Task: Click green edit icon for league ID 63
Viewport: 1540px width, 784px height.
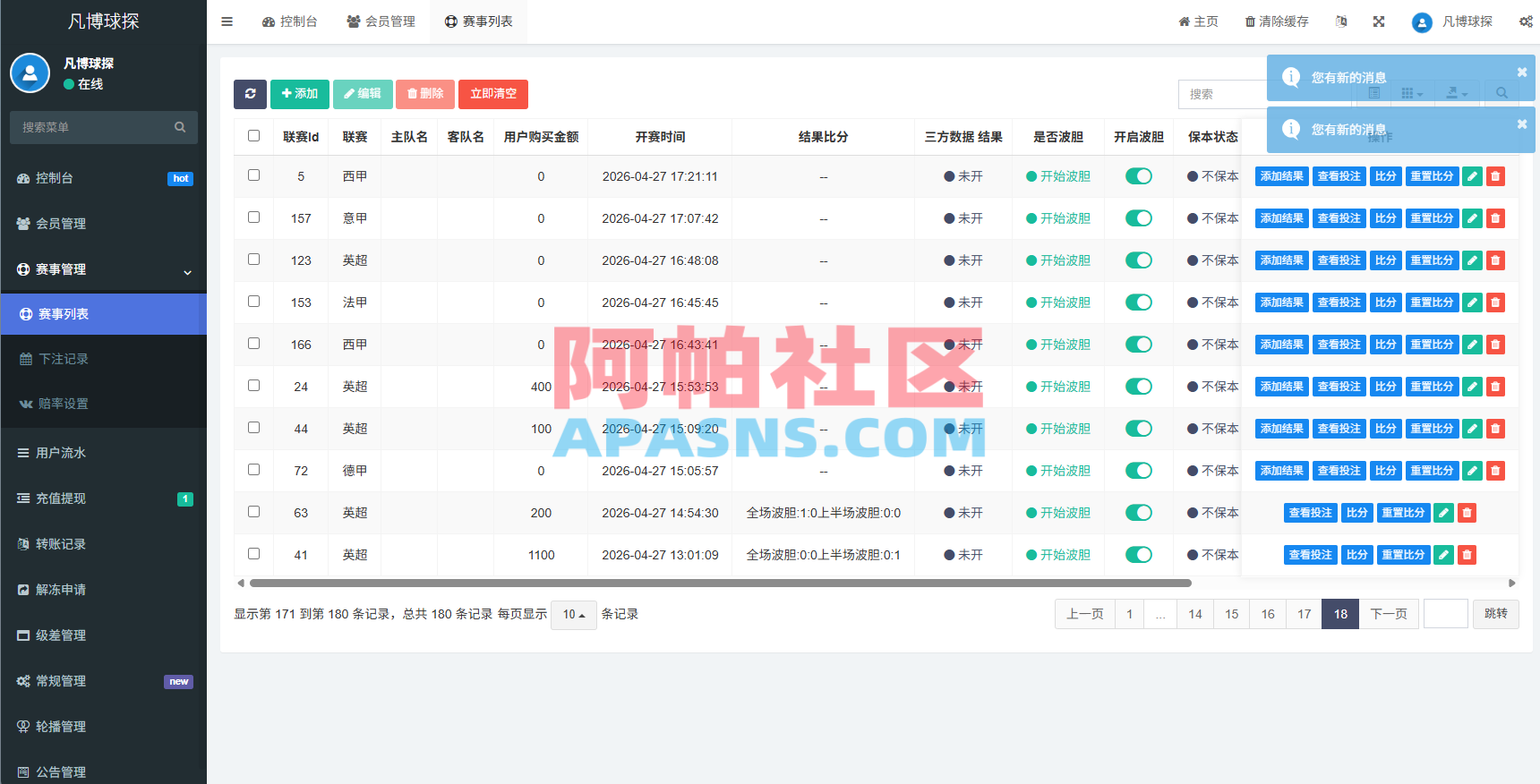Action: [x=1443, y=513]
